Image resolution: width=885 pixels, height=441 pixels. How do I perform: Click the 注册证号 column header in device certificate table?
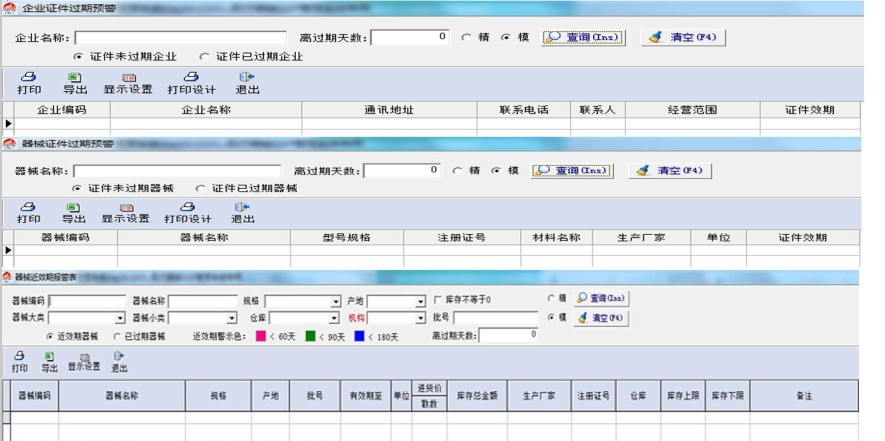click(462, 238)
